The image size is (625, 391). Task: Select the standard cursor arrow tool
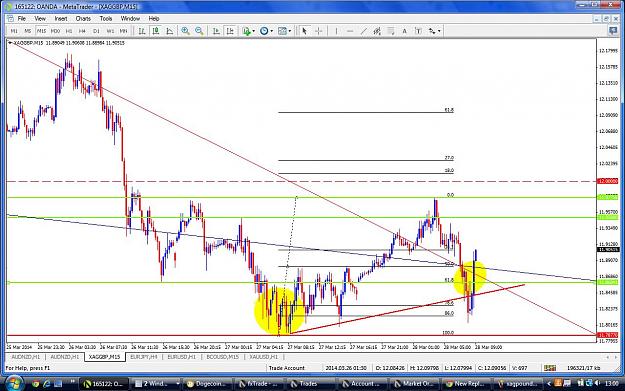click(x=305, y=31)
